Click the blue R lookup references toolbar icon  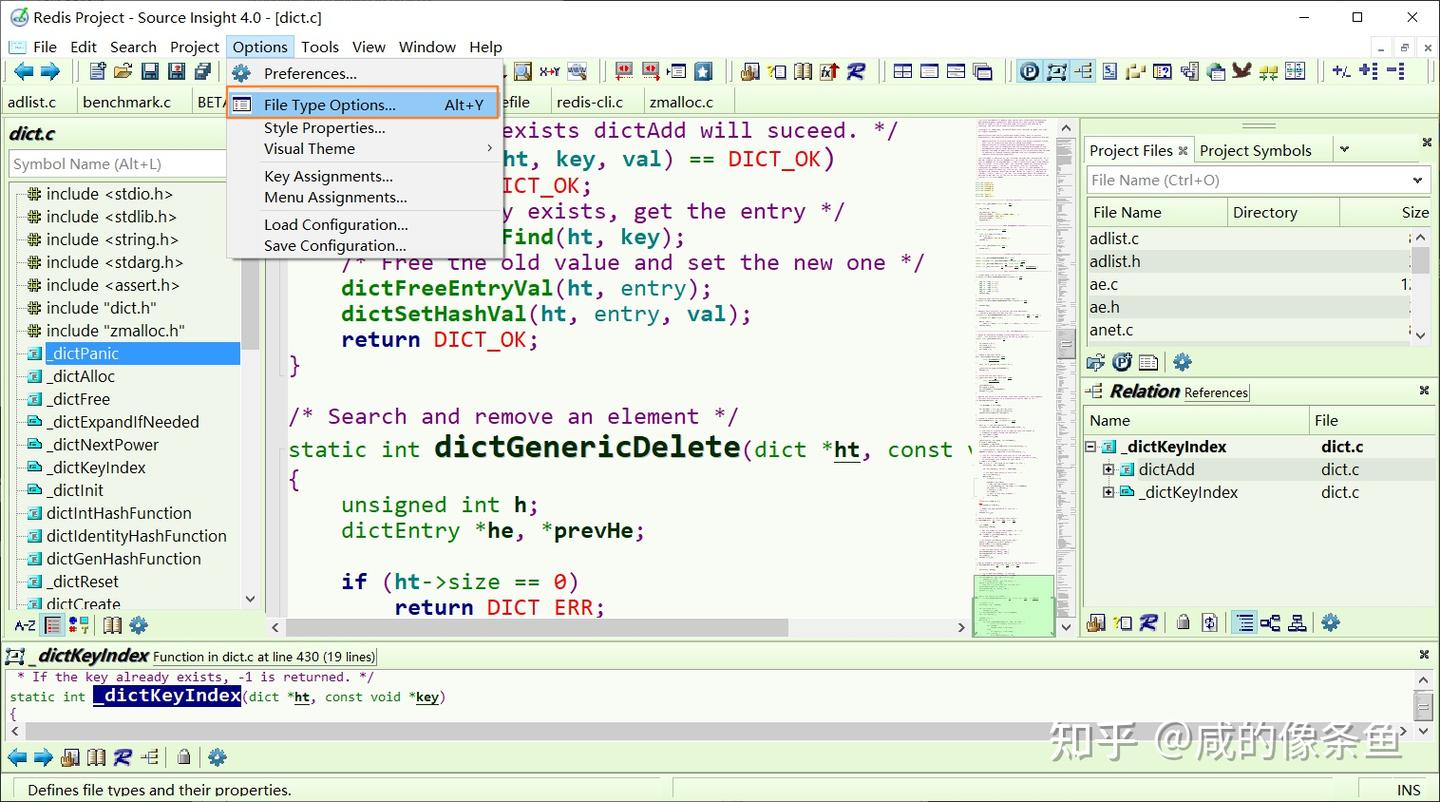coord(856,71)
